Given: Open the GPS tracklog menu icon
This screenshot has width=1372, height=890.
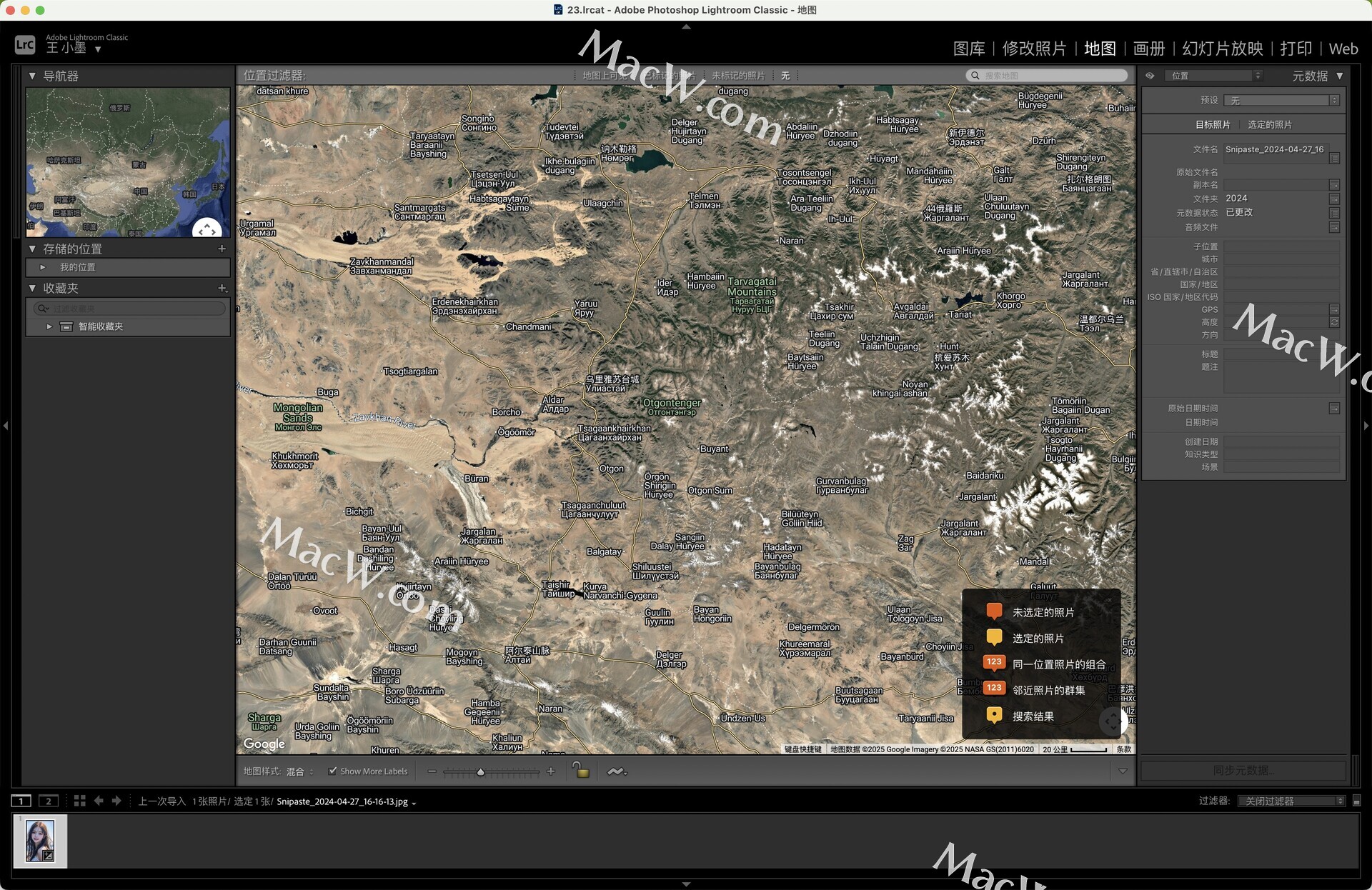Looking at the screenshot, I should point(616,771).
